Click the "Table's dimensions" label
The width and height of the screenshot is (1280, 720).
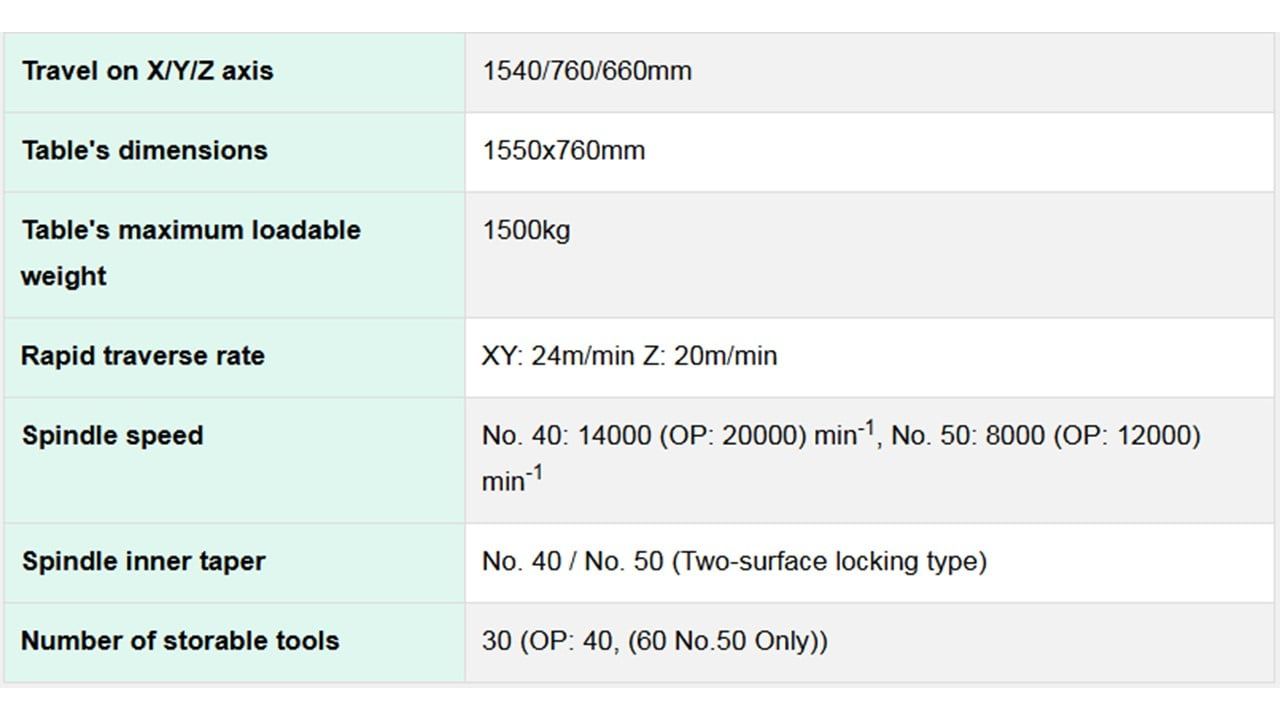pyautogui.click(x=145, y=151)
